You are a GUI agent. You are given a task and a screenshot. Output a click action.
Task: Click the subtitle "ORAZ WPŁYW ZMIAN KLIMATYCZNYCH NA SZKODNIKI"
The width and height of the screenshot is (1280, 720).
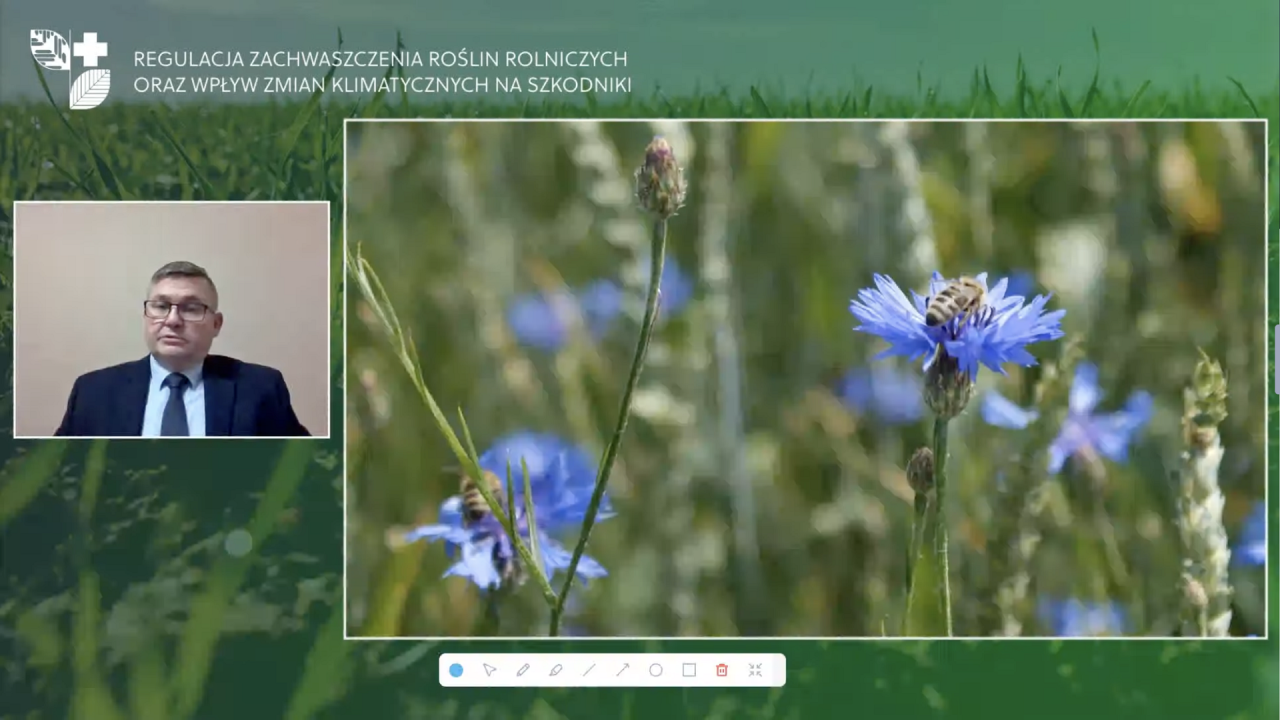[382, 86]
